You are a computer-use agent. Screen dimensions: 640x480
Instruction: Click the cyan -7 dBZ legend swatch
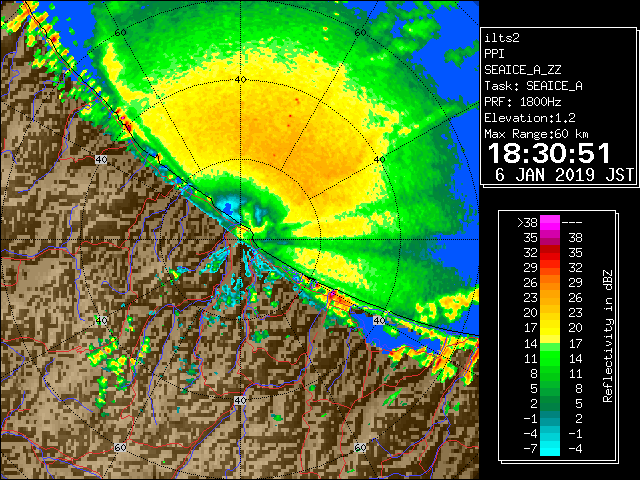[x=550, y=448]
